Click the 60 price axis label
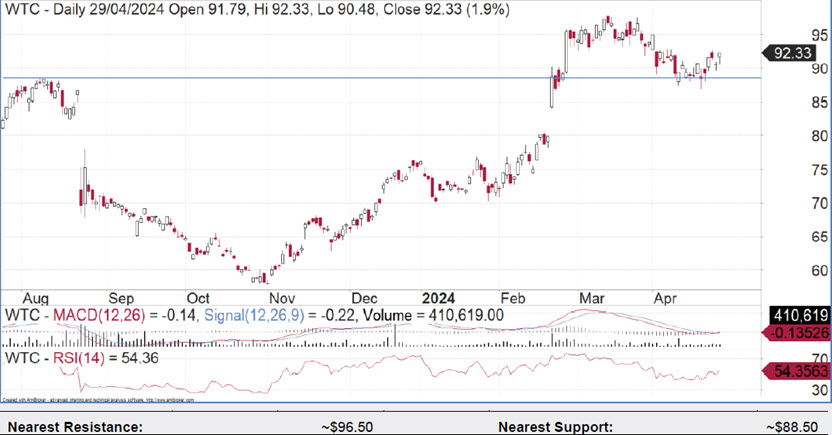Image resolution: width=832 pixels, height=435 pixels. click(x=819, y=270)
